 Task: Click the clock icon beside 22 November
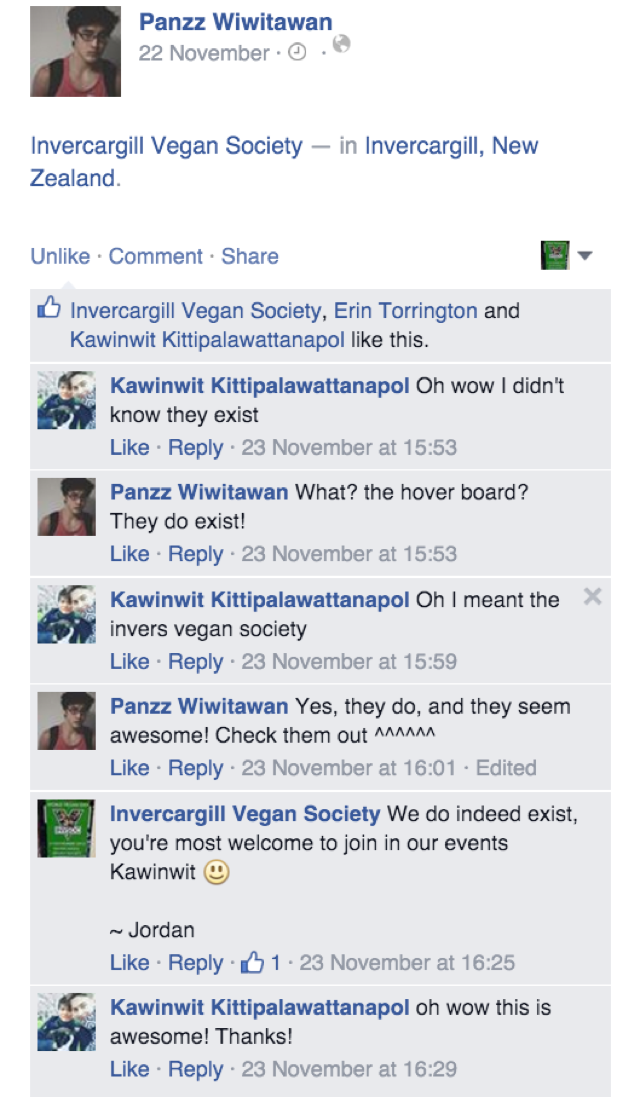[x=297, y=52]
